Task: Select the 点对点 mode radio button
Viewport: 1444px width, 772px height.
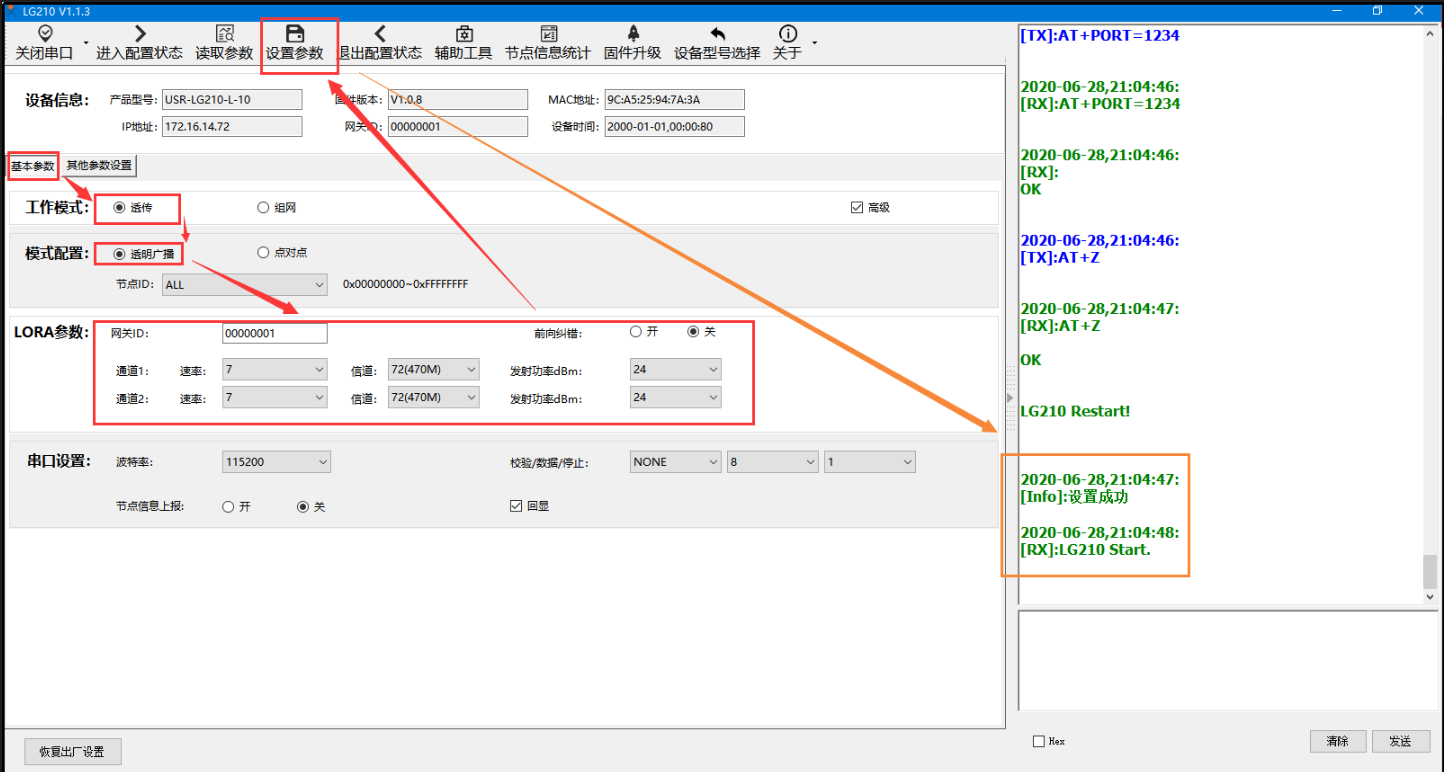Action: pyautogui.click(x=264, y=253)
